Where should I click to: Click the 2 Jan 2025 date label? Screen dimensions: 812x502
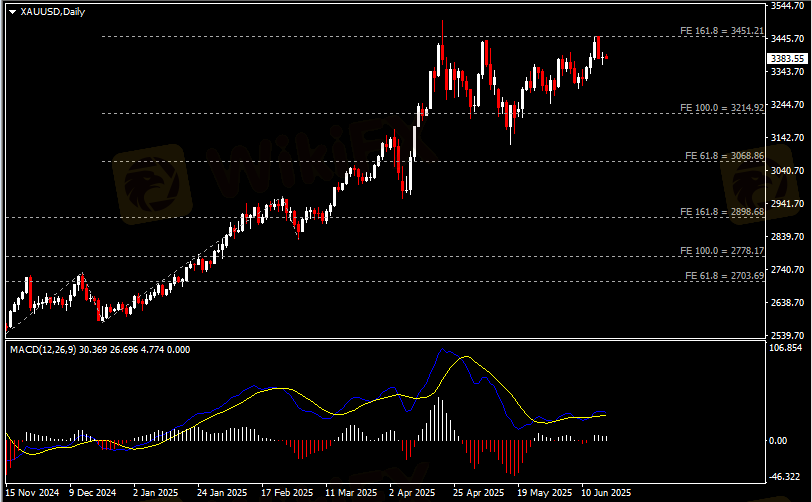pyautogui.click(x=155, y=493)
